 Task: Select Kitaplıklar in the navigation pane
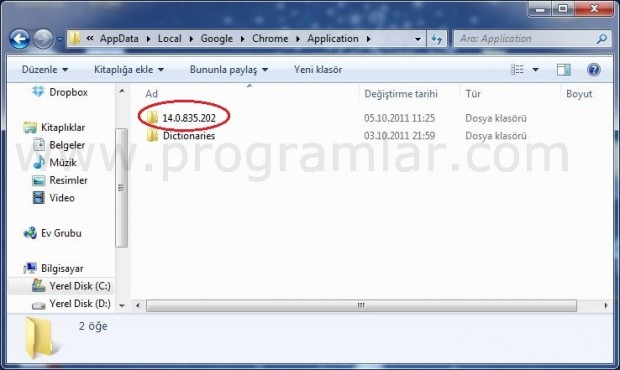point(63,127)
